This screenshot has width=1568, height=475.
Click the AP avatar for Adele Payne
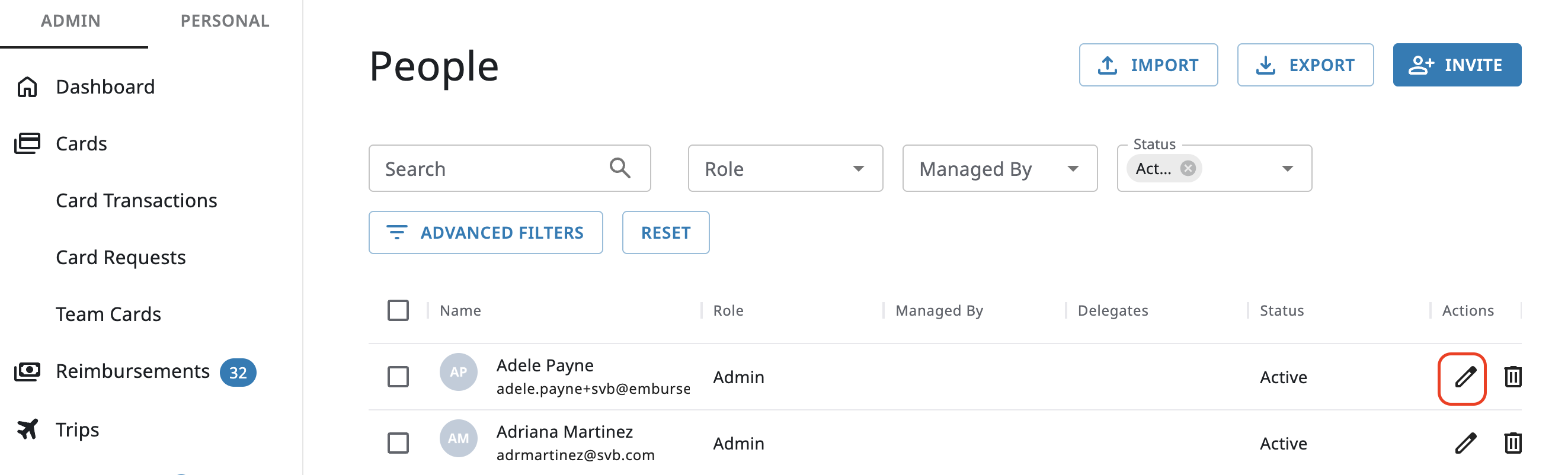point(457,372)
